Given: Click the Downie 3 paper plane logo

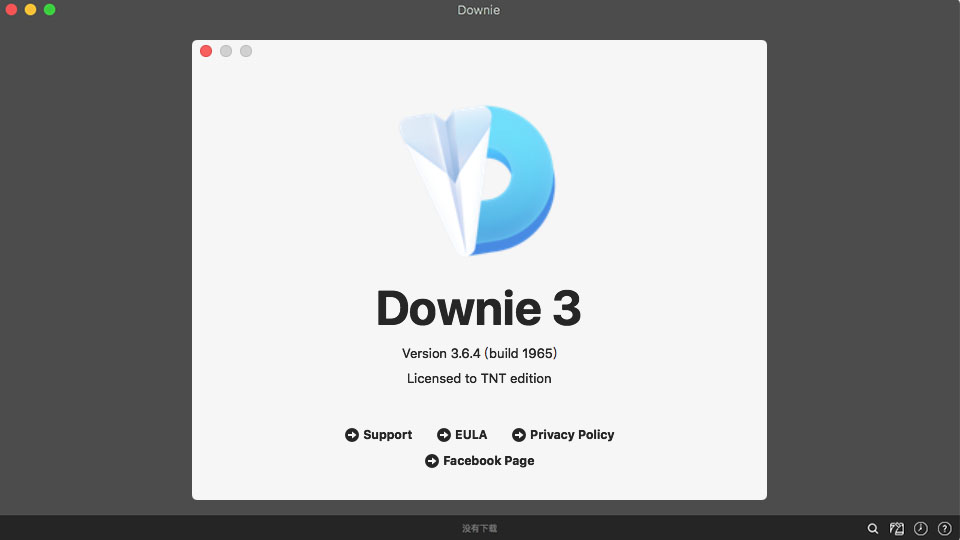Looking at the screenshot, I should [478, 180].
